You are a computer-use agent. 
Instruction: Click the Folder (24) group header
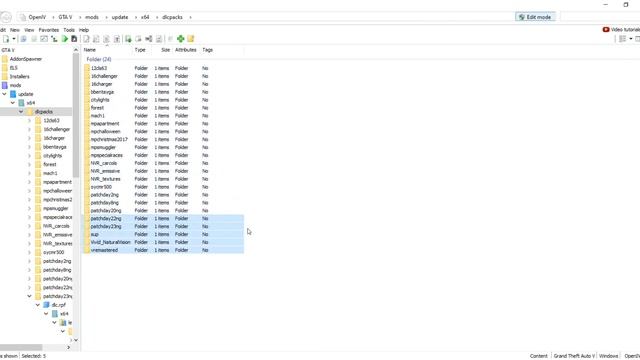coord(99,59)
